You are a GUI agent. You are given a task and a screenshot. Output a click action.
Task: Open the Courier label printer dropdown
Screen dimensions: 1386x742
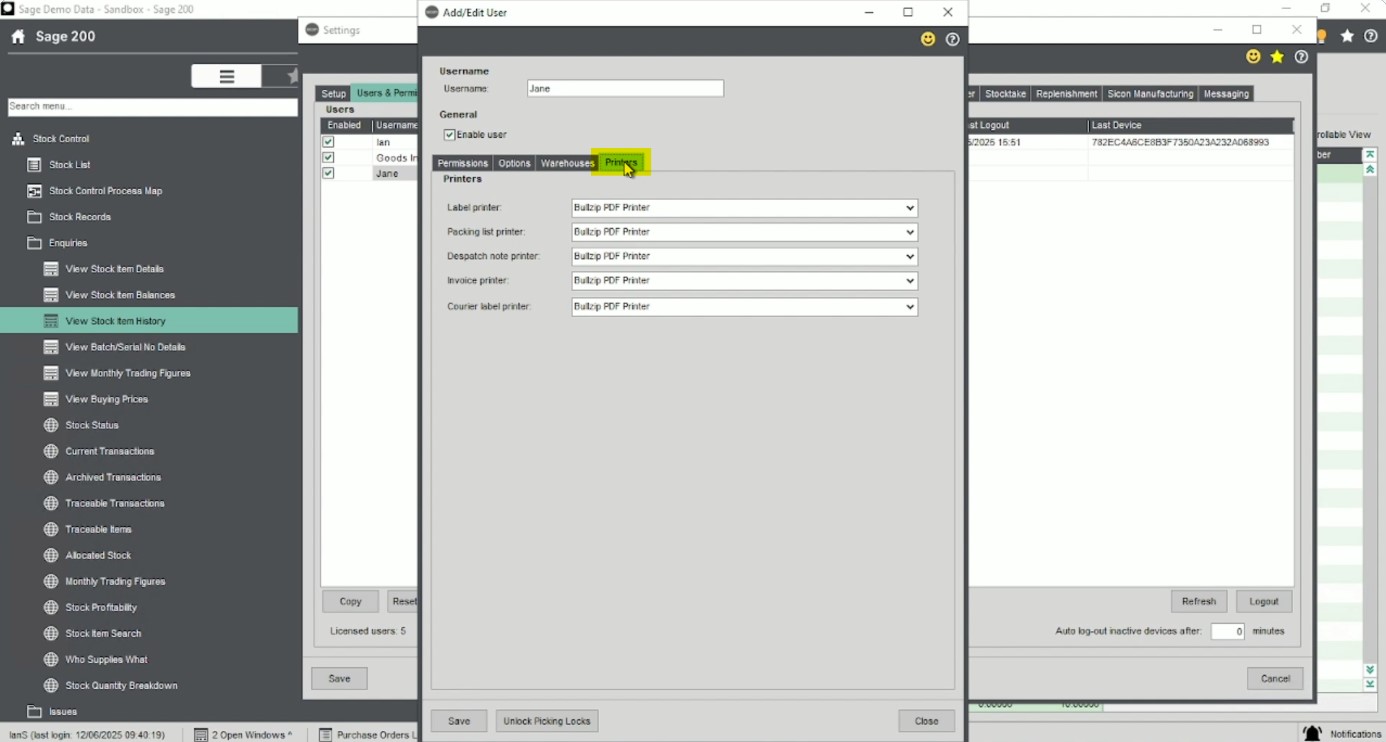[744, 307]
